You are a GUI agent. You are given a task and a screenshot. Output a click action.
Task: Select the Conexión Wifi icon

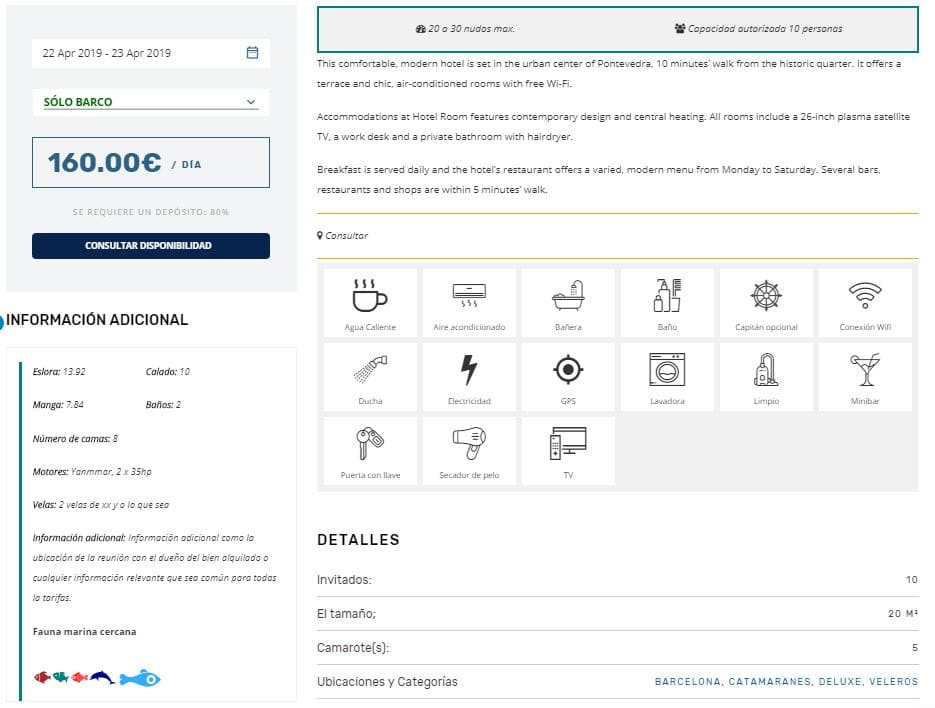(865, 296)
